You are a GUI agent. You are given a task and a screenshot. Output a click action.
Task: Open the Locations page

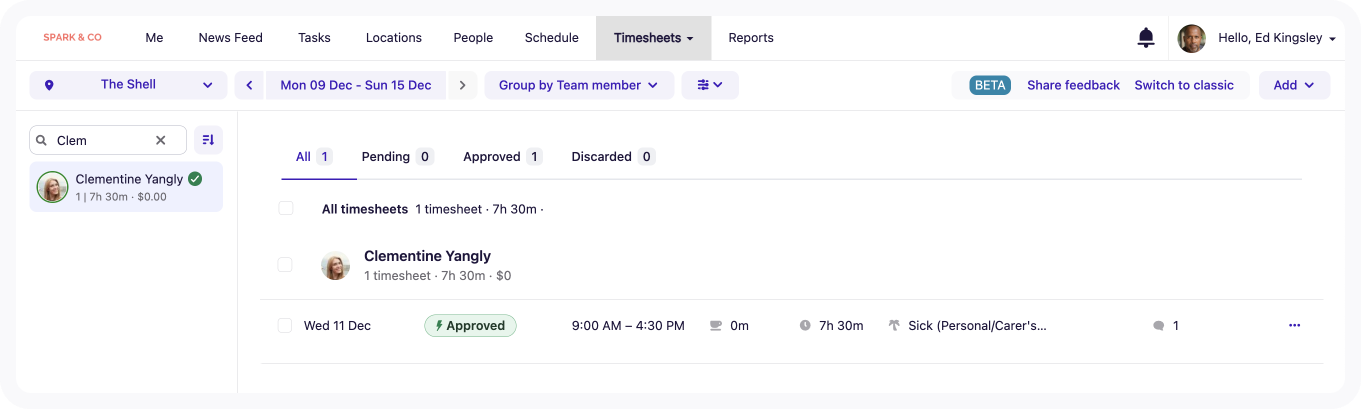point(394,38)
